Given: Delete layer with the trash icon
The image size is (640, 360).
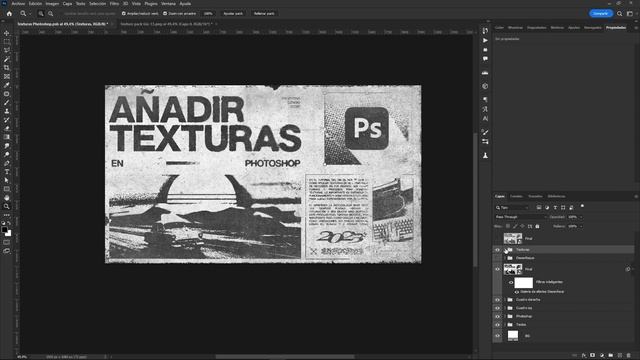Looking at the screenshot, I should pyautogui.click(x=629, y=356).
